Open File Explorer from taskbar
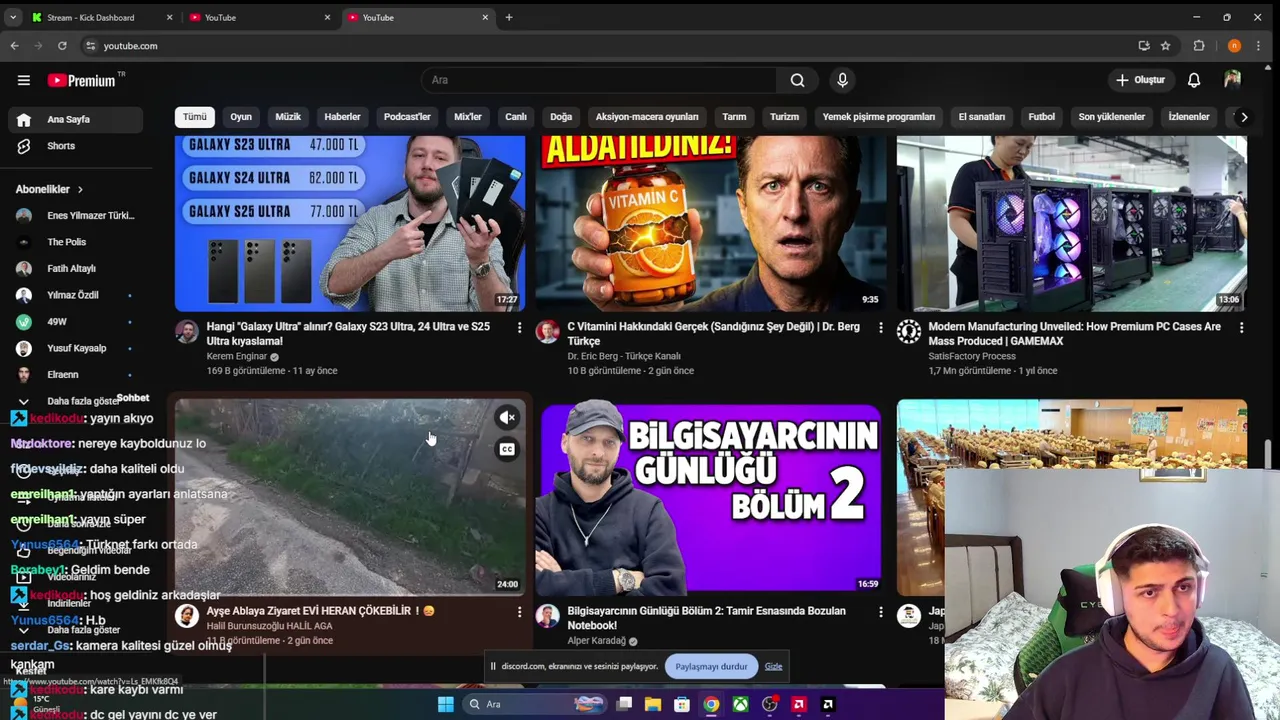This screenshot has width=1280, height=720. [x=653, y=704]
